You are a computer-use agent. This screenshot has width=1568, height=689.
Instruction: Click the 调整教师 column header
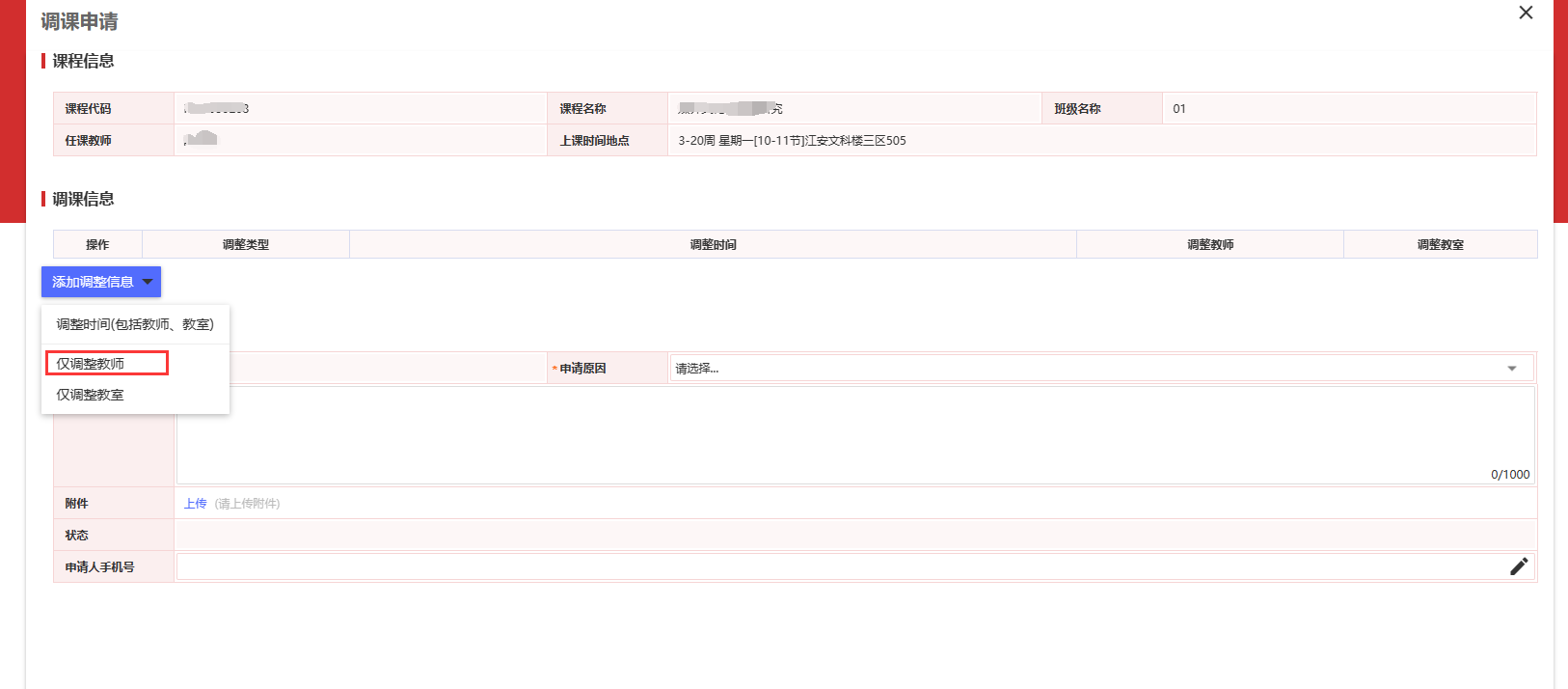[1210, 245]
